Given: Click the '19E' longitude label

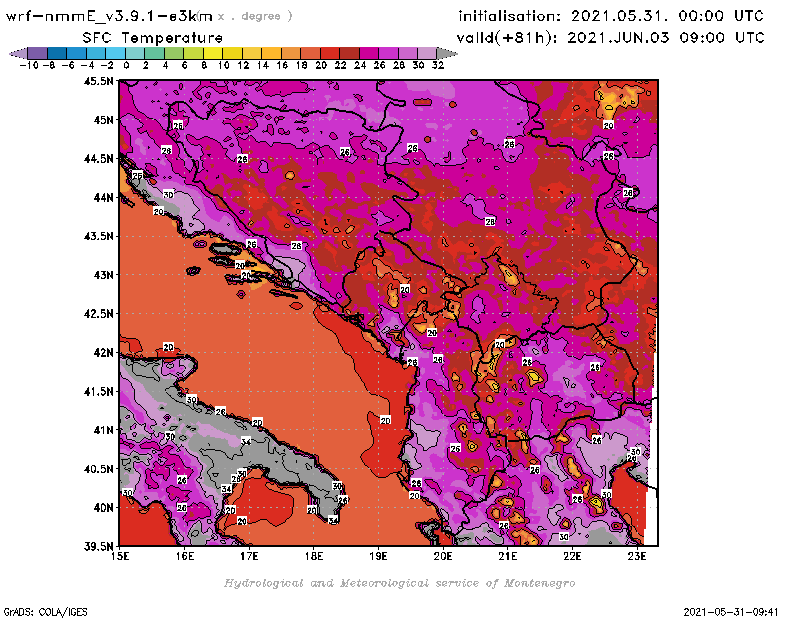Looking at the screenshot, I should point(379,556).
